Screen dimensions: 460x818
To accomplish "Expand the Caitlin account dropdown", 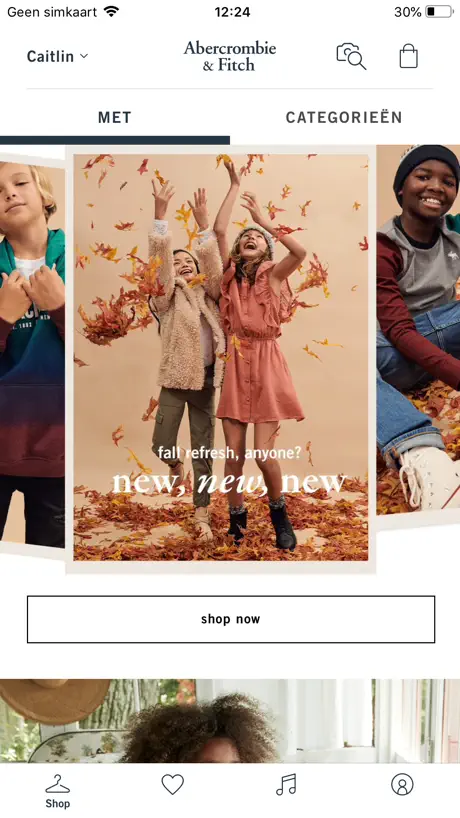I will (57, 56).
